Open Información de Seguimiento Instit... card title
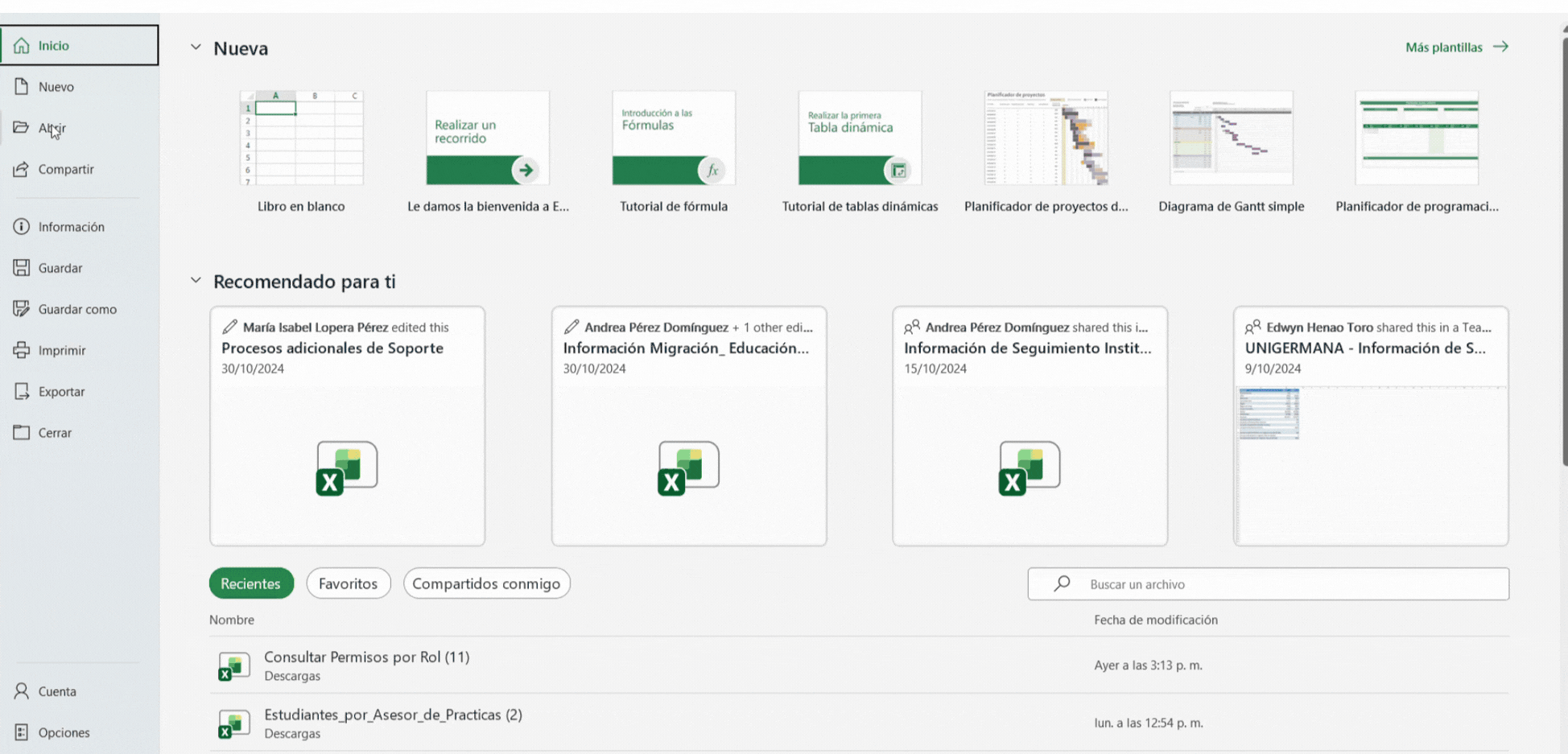The width and height of the screenshot is (1568, 754). coord(1028,348)
